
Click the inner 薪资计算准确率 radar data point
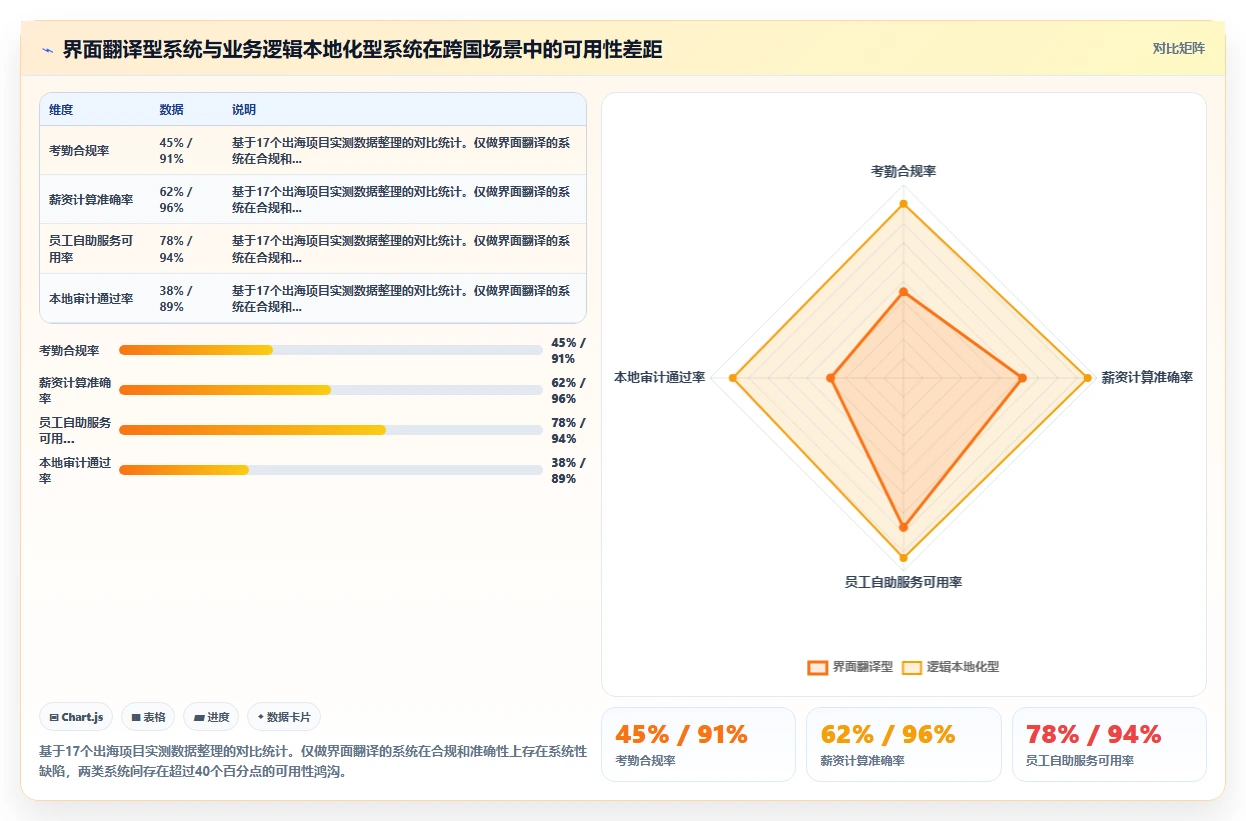click(1022, 378)
